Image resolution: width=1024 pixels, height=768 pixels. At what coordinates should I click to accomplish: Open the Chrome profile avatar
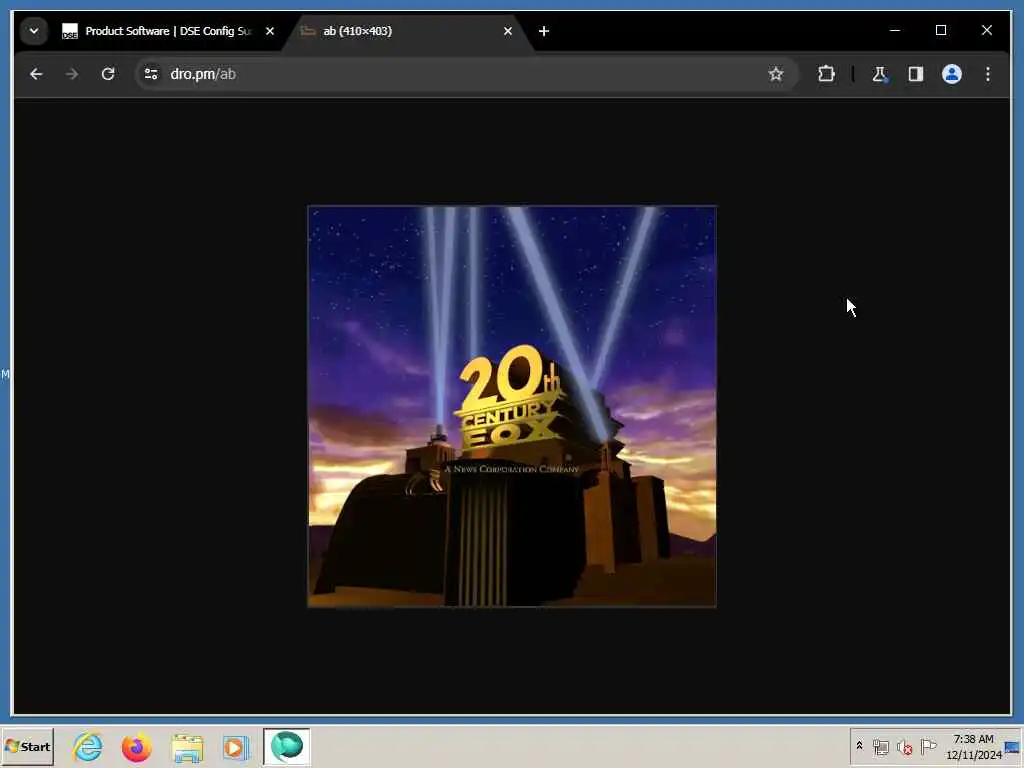point(952,74)
